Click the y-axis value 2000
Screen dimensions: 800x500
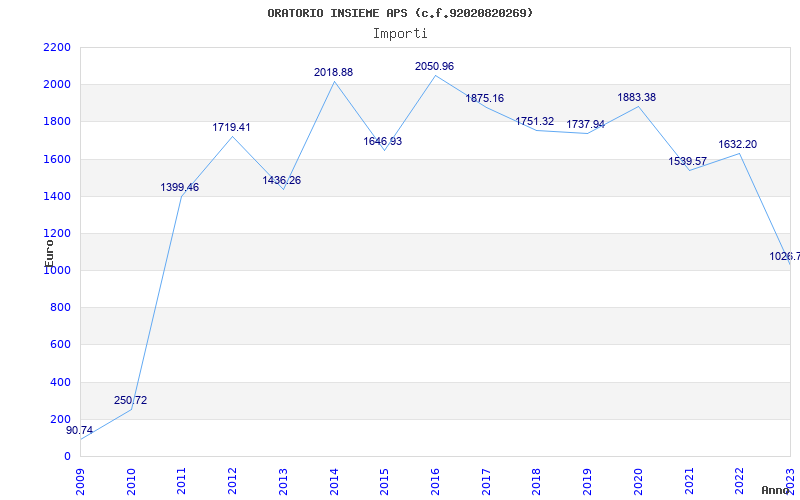coord(57,85)
